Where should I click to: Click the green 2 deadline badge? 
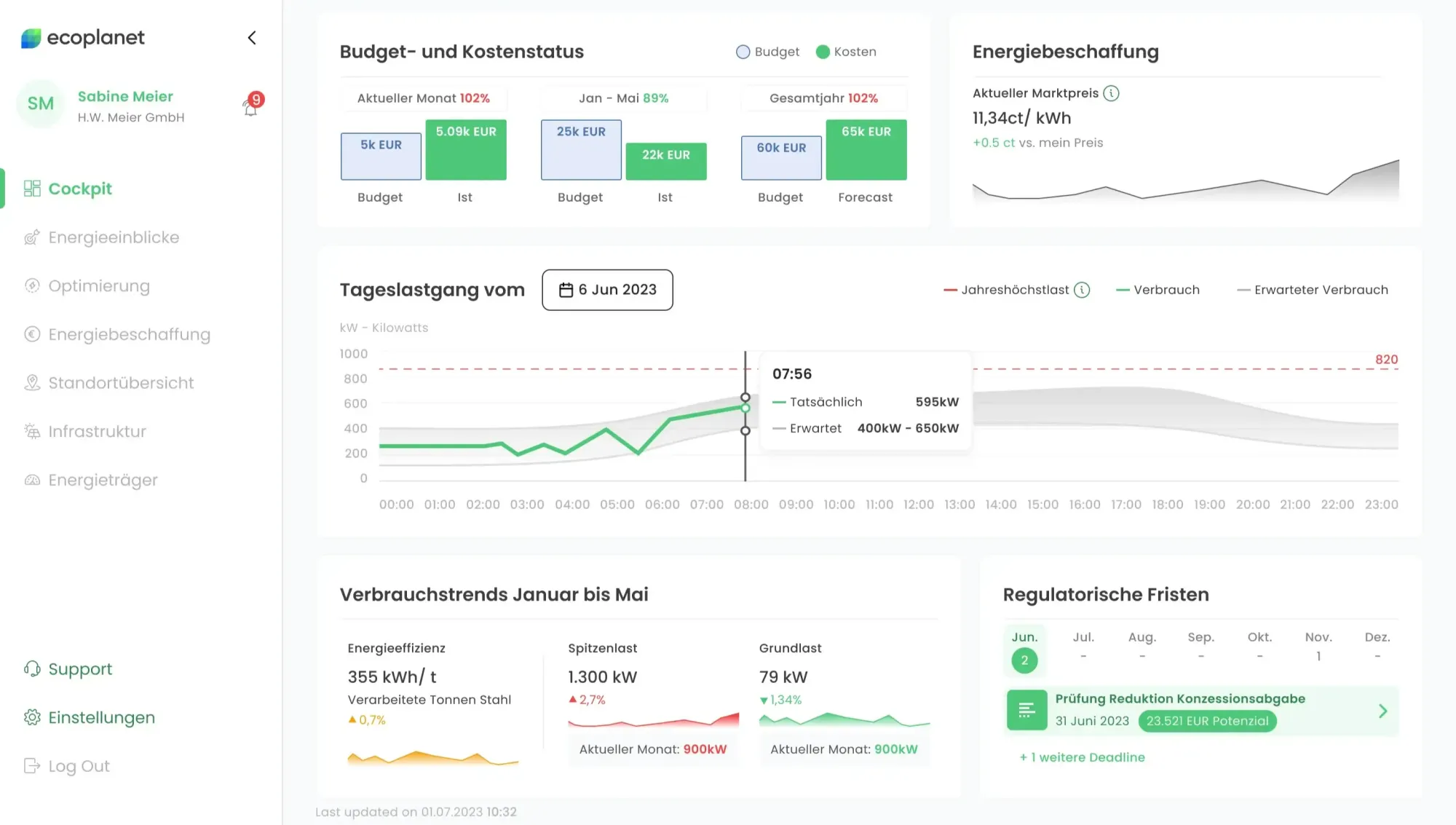(x=1024, y=660)
